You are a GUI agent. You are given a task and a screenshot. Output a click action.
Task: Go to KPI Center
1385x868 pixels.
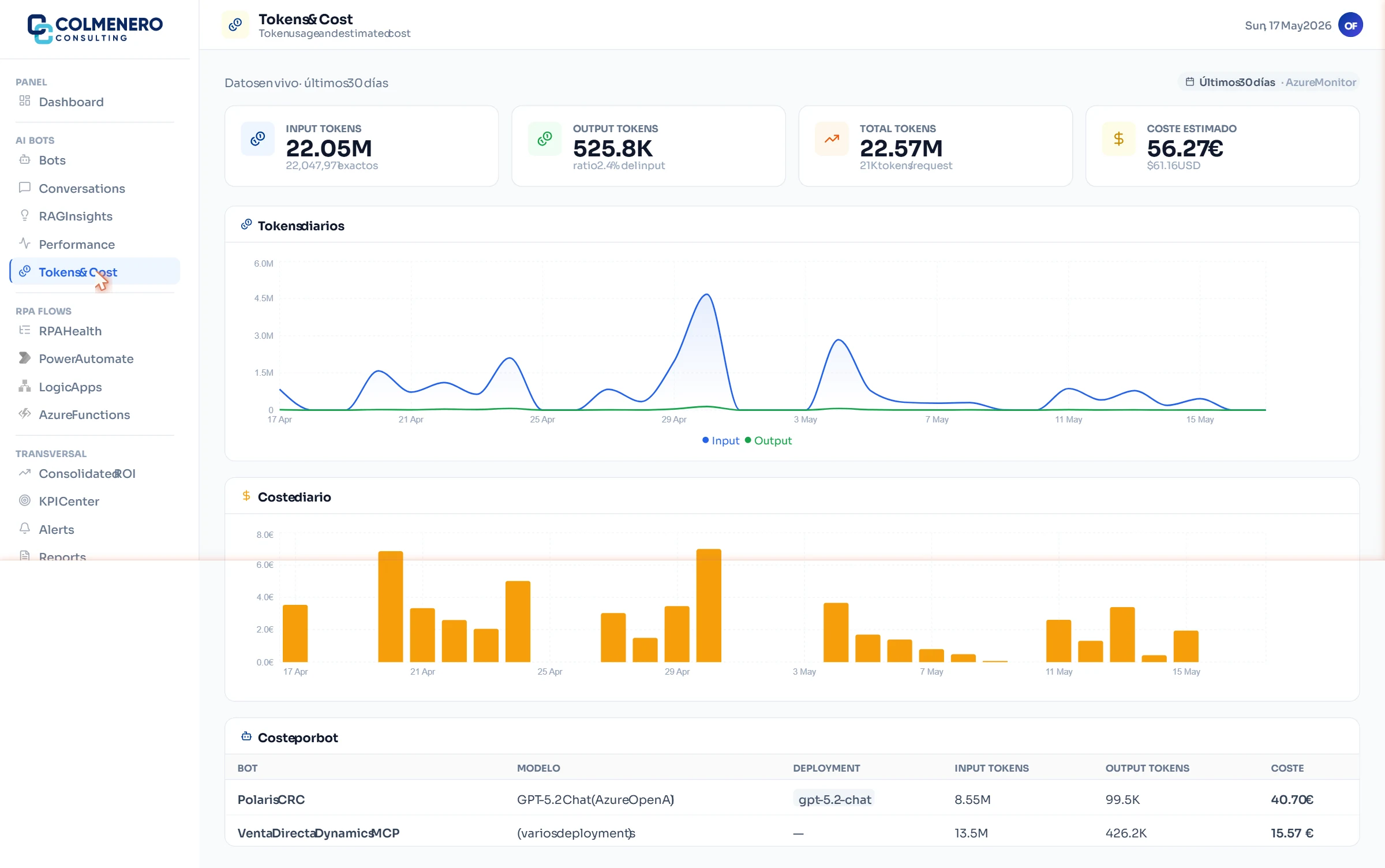tap(95, 501)
